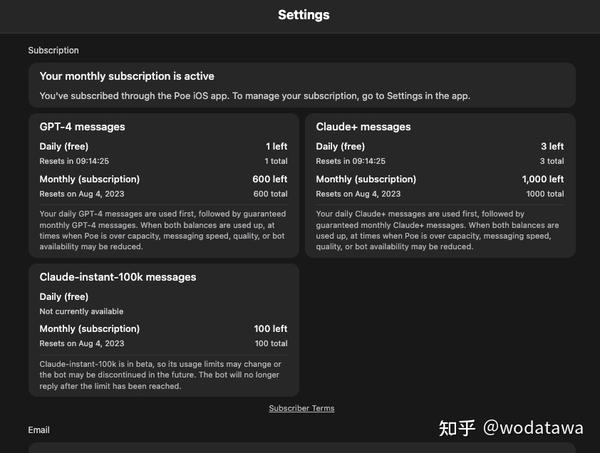Click the GPT-4 '600 left' monthly balance

click(270, 179)
